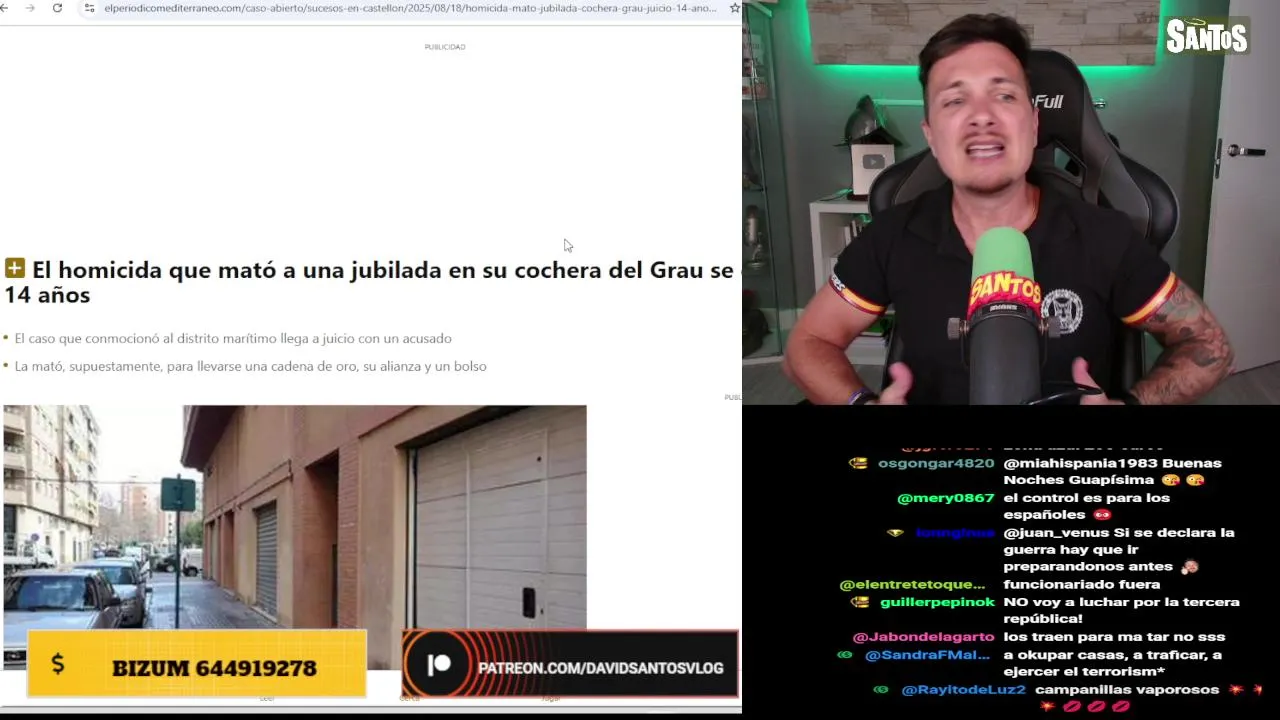This screenshot has height=720, width=1280.
Task: Click the message '@juan_venus Si se declara la guerra'
Action: (1119, 550)
